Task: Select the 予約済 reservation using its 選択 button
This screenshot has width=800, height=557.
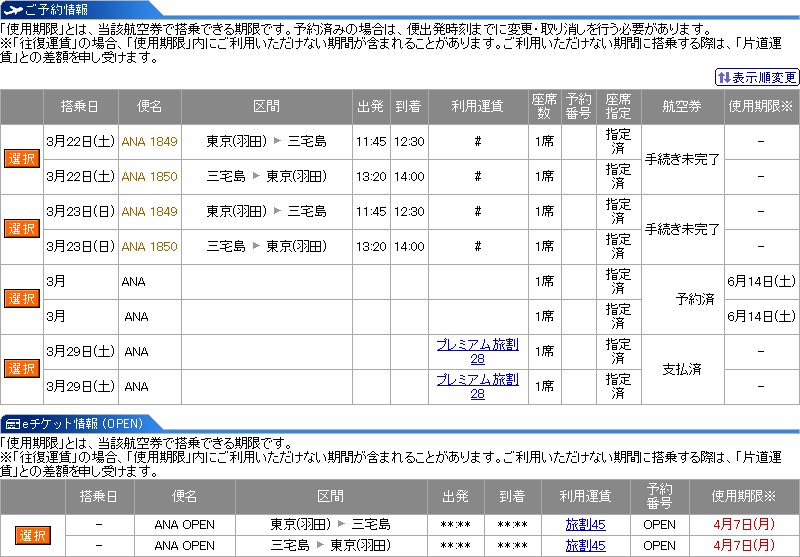Action: (22, 298)
